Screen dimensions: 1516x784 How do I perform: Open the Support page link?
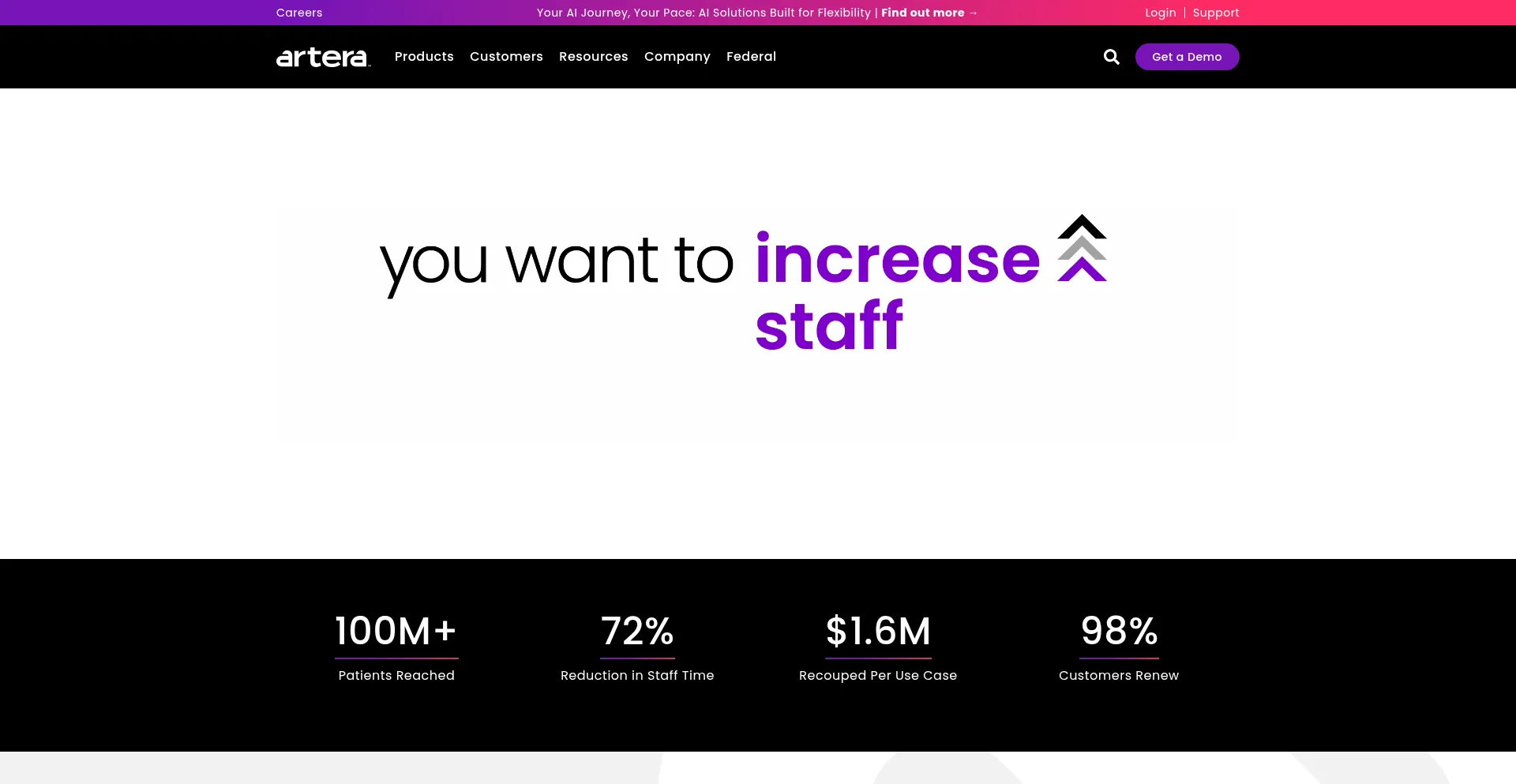click(x=1215, y=13)
